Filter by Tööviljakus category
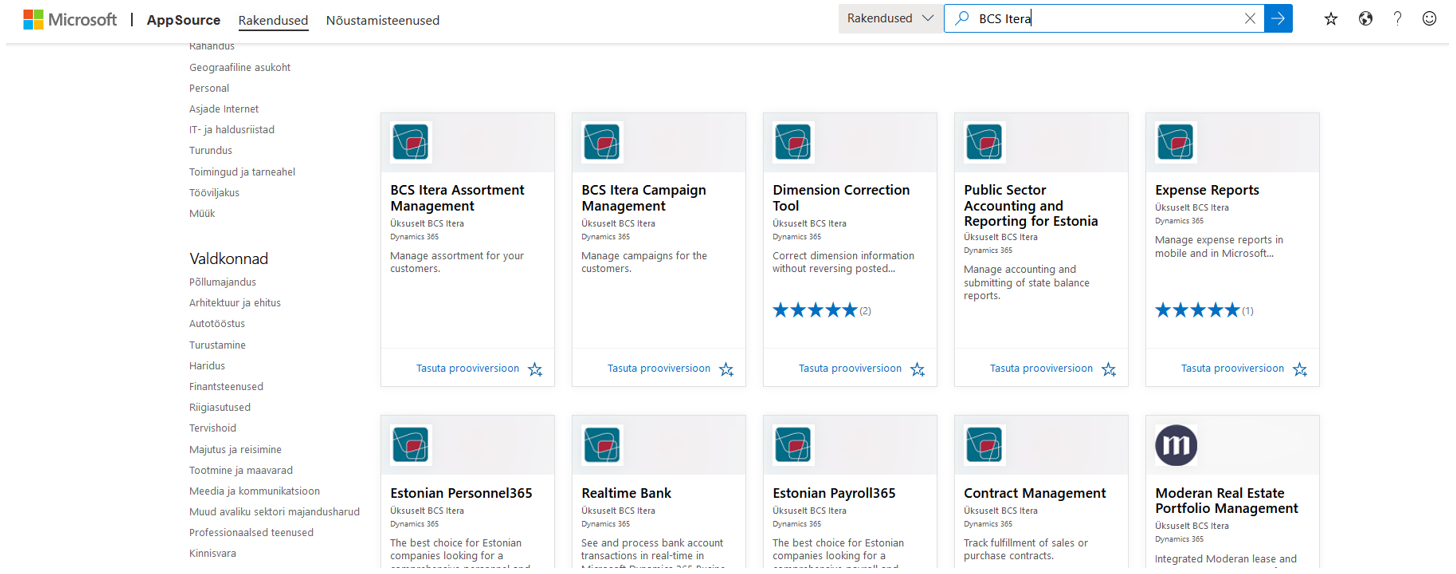The image size is (1456, 574). tap(214, 192)
